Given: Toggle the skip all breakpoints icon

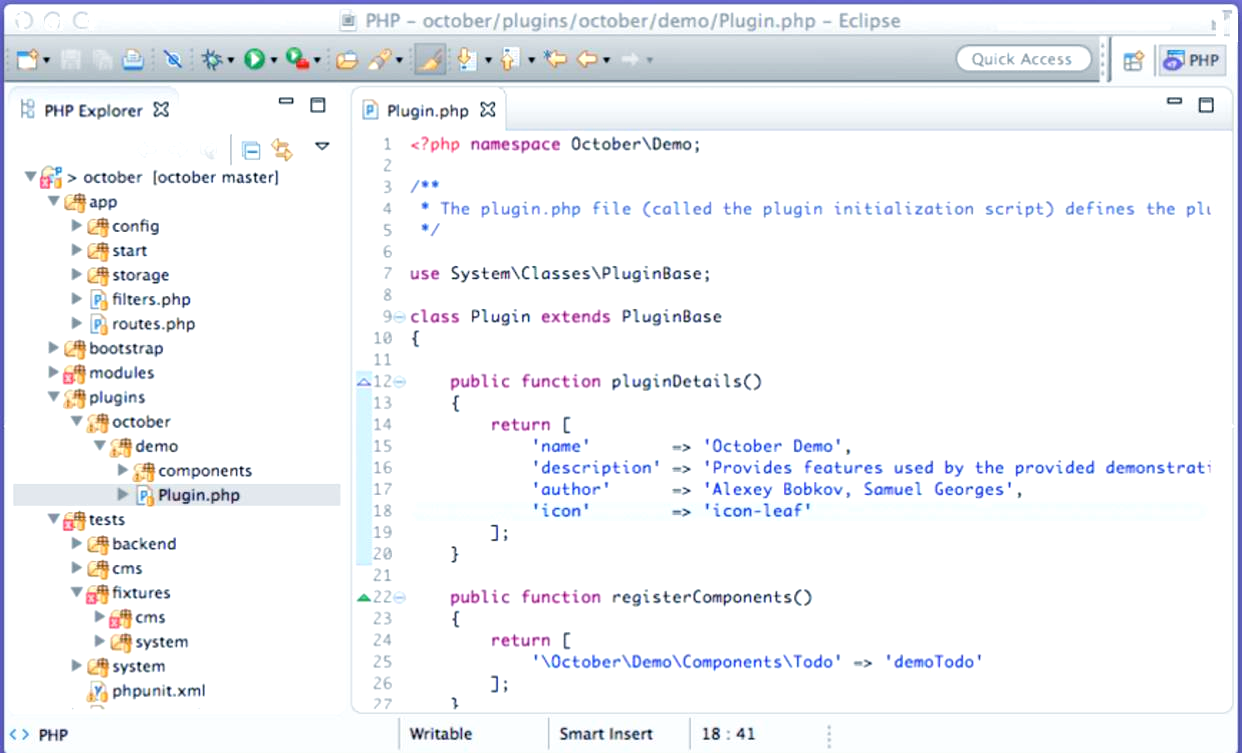Looking at the screenshot, I should [x=172, y=60].
